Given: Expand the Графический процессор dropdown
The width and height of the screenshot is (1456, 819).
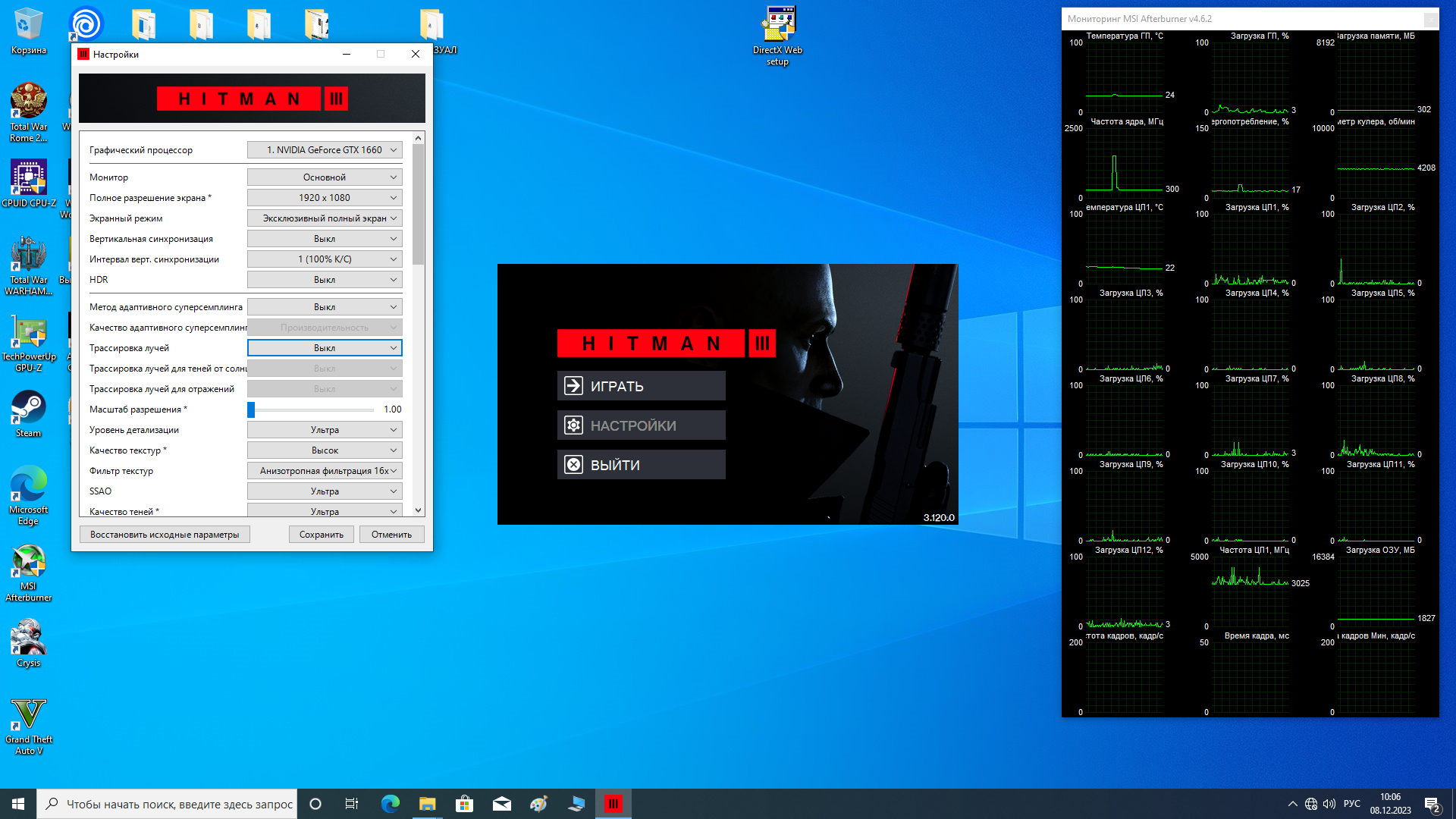Looking at the screenshot, I should click(x=325, y=150).
